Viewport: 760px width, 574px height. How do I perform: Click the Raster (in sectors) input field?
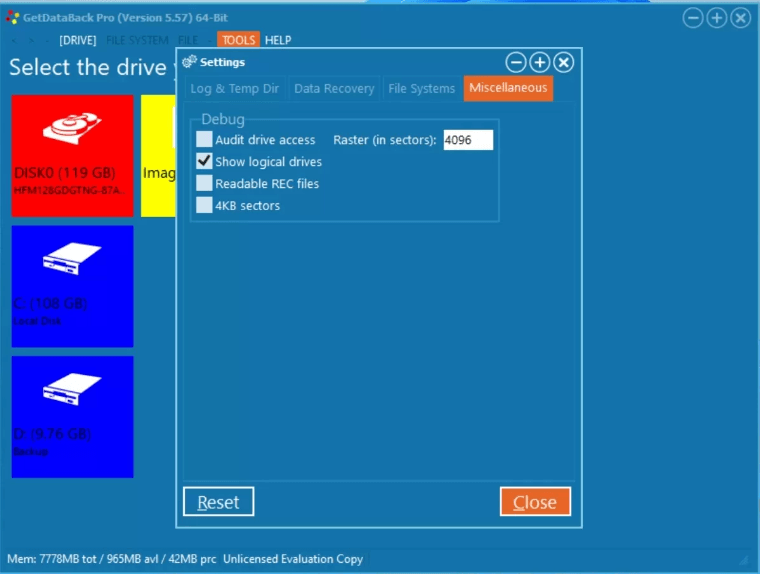point(468,140)
